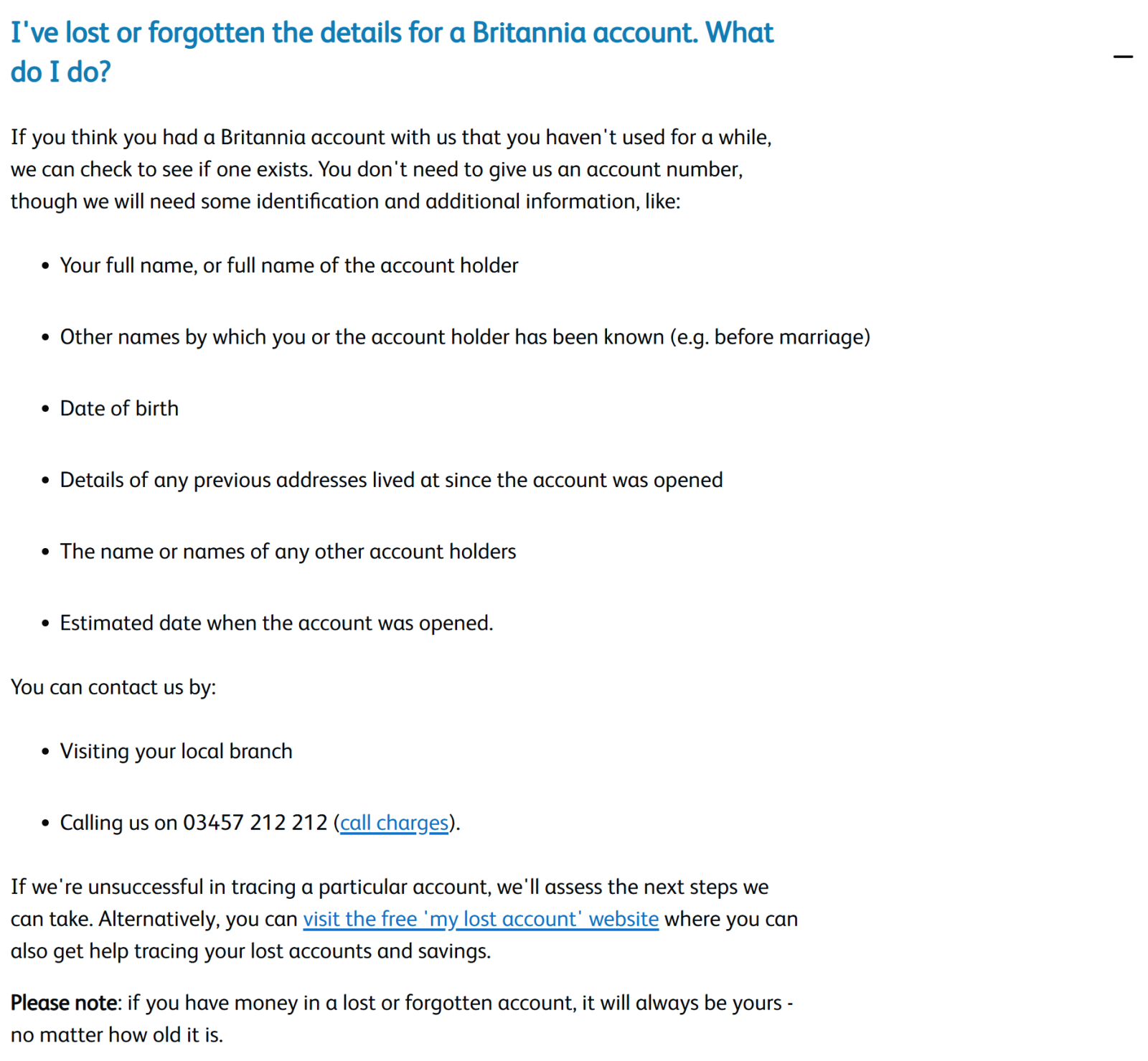Visit the free 'my lost account' website link
Image resolution: width=1148 pixels, height=1061 pixels.
click(x=481, y=919)
